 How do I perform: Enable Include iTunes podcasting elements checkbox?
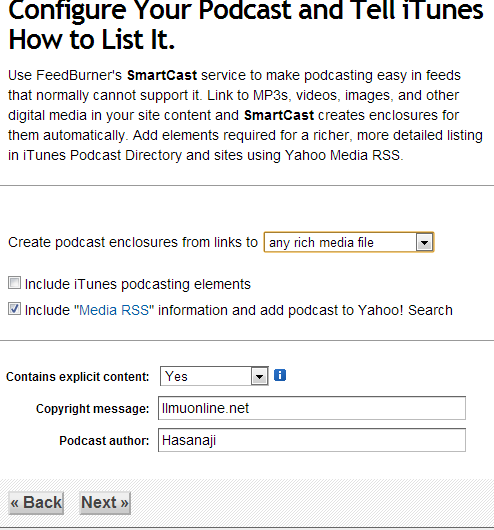point(14,283)
